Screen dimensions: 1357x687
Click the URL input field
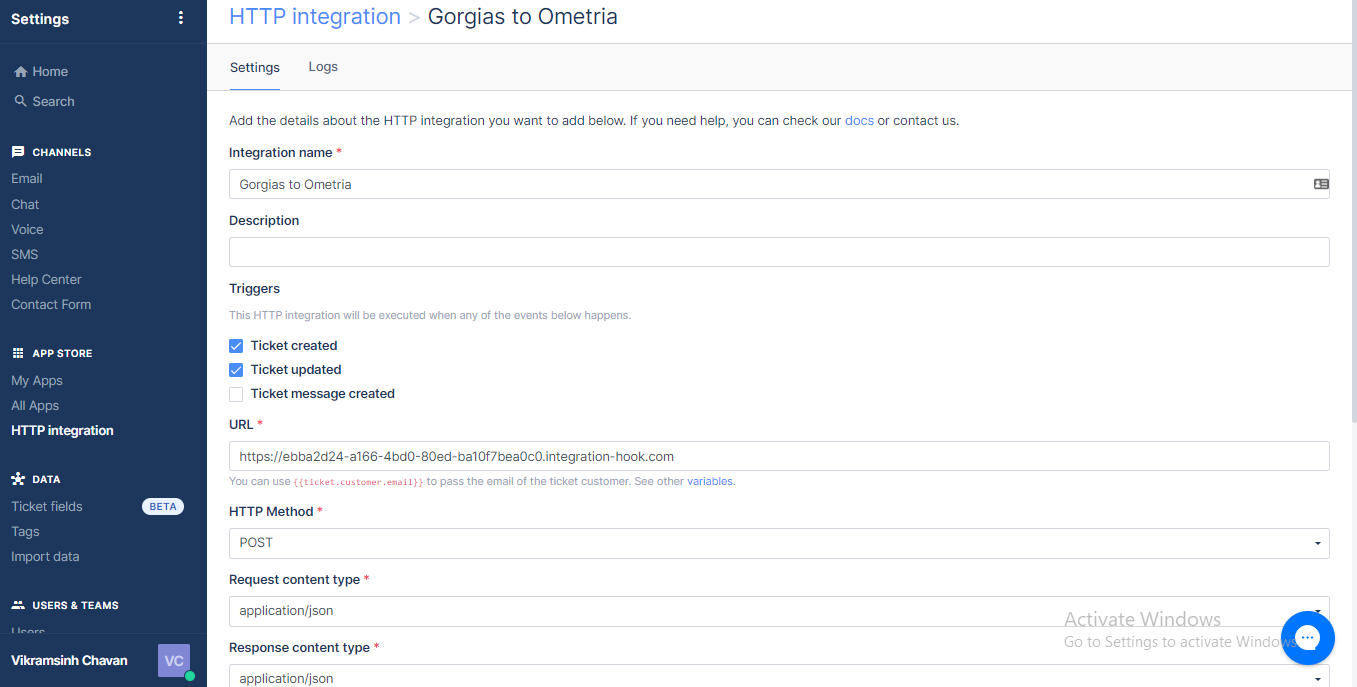779,456
